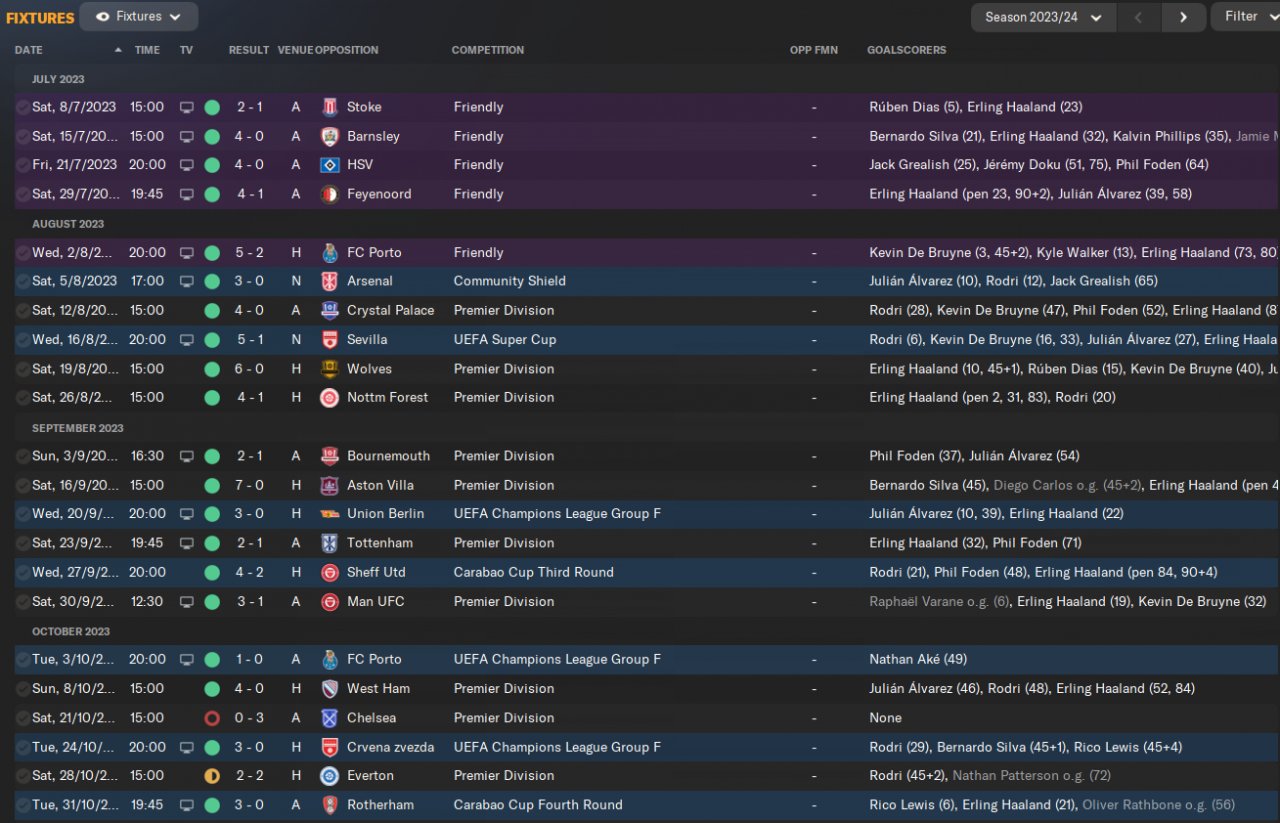Sort by the OPPOSITION column header
Screen dimensions: 1280x823
(347, 50)
